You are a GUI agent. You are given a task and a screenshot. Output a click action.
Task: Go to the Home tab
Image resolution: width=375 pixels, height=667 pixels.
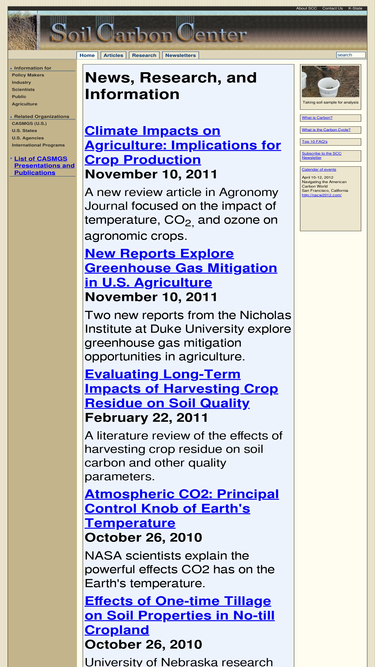click(87, 55)
